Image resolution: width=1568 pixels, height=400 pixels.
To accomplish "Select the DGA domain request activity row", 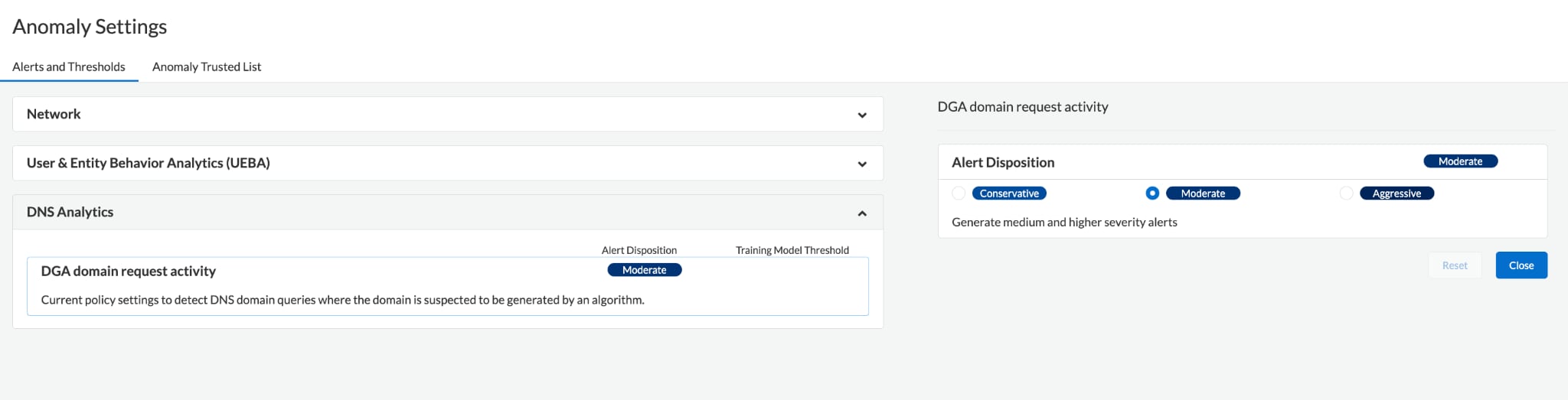I will pyautogui.click(x=448, y=286).
